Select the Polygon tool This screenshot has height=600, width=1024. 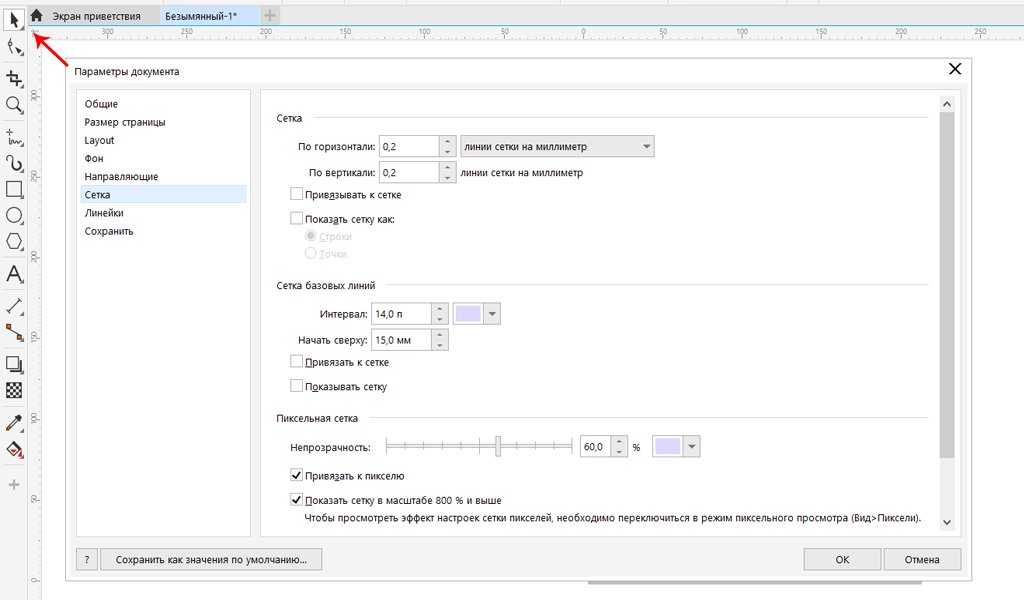pyautogui.click(x=14, y=241)
